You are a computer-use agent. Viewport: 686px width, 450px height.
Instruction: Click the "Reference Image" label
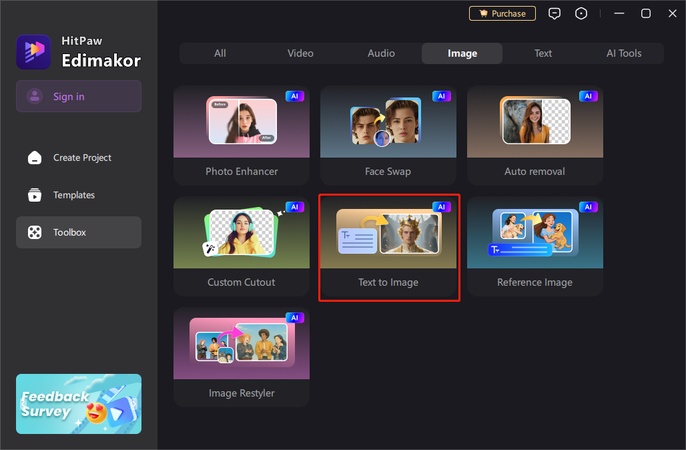[x=535, y=282]
